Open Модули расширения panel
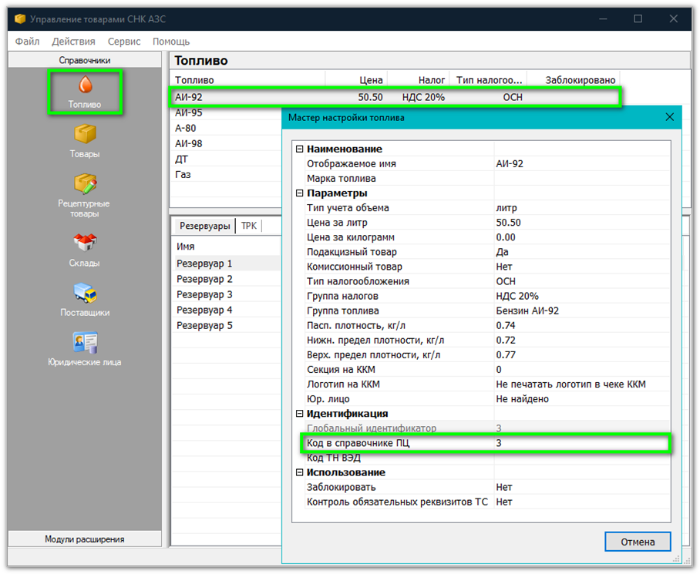 pyautogui.click(x=84, y=539)
